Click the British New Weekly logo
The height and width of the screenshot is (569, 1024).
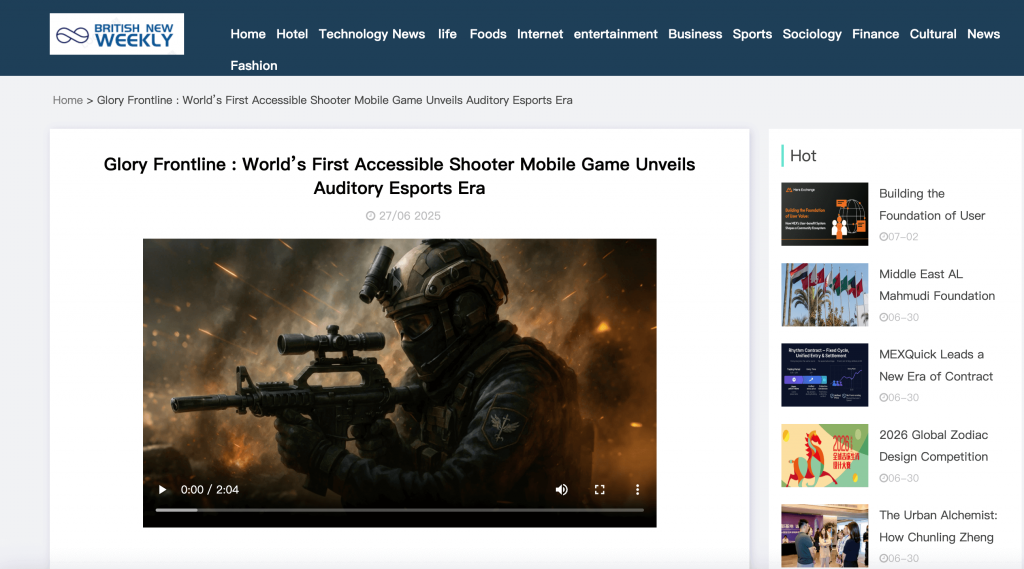click(117, 34)
